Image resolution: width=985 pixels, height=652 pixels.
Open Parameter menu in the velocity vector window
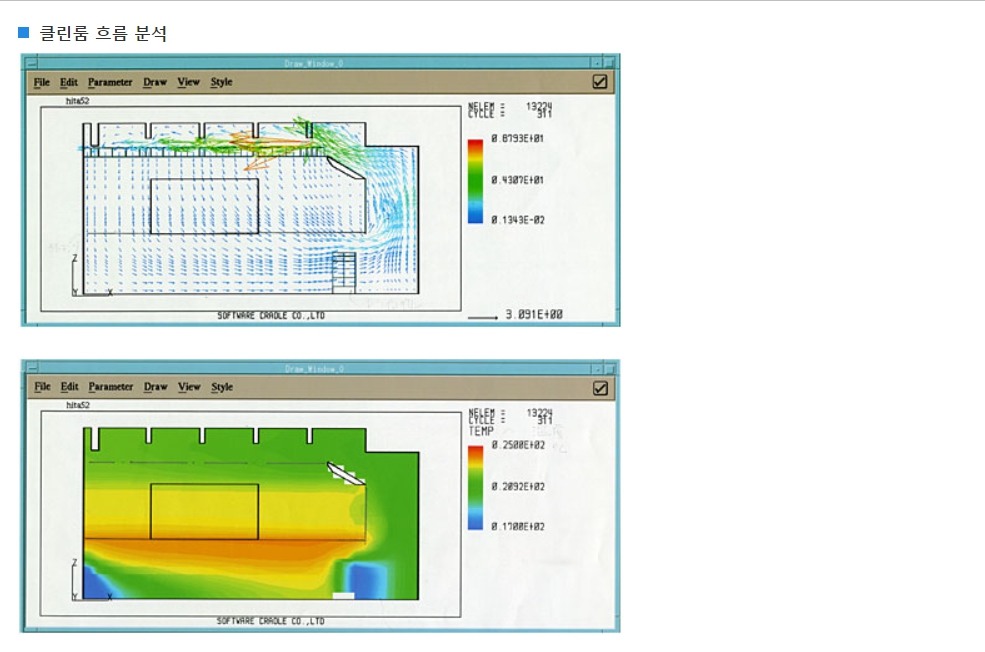110,82
